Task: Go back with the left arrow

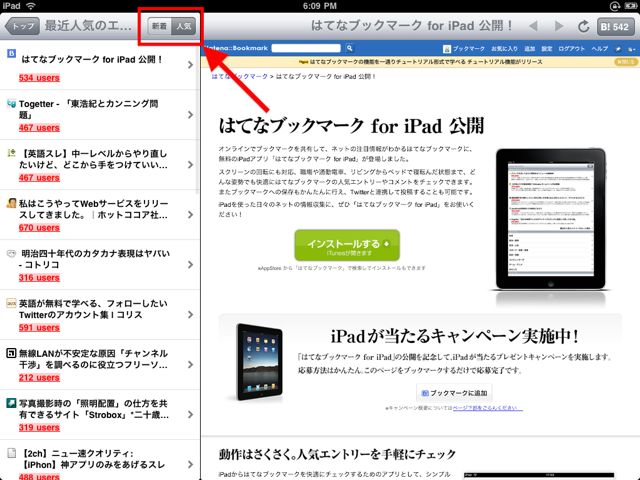Action: pos(533,26)
